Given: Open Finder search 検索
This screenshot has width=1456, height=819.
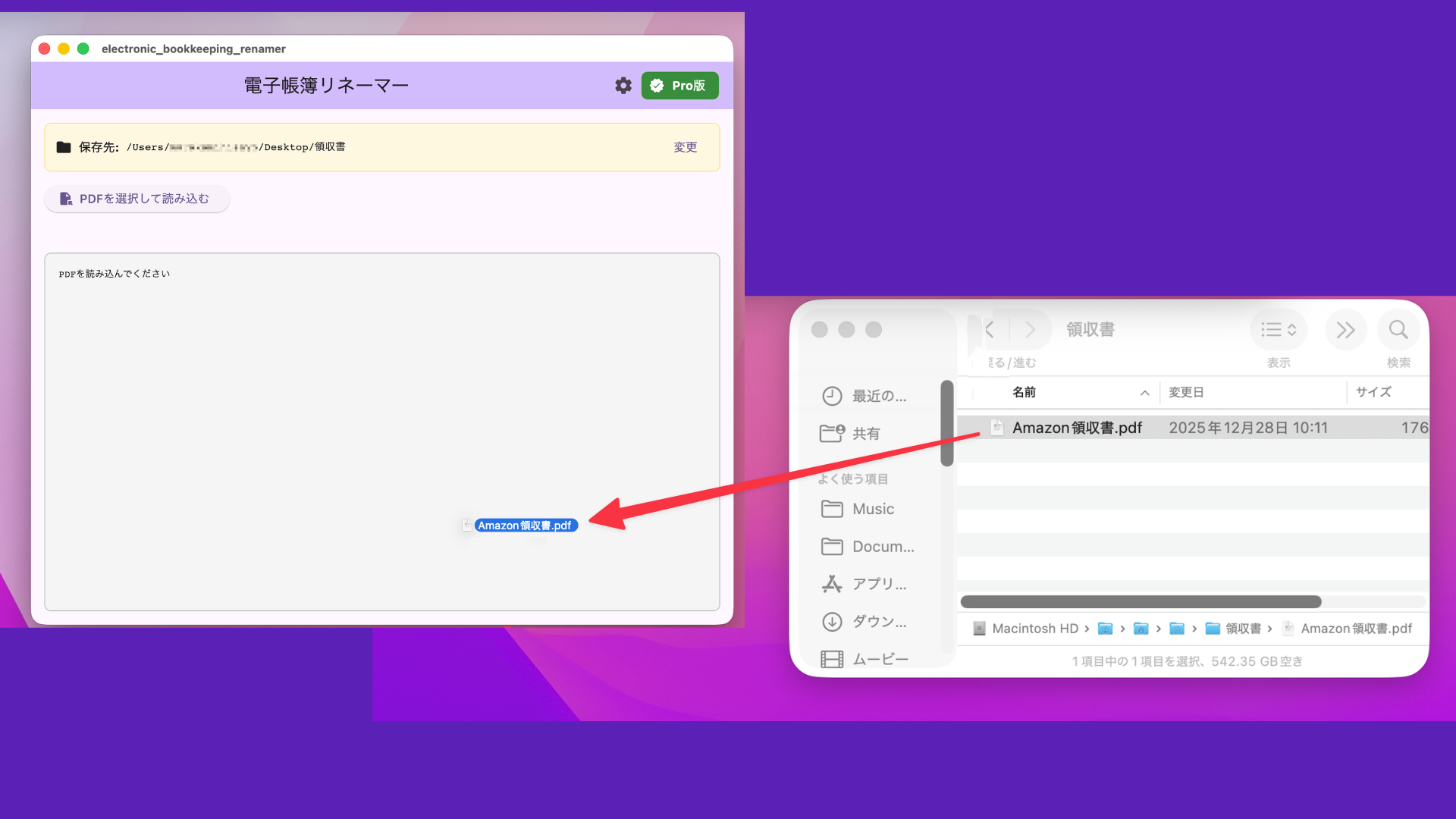Looking at the screenshot, I should 1398,329.
